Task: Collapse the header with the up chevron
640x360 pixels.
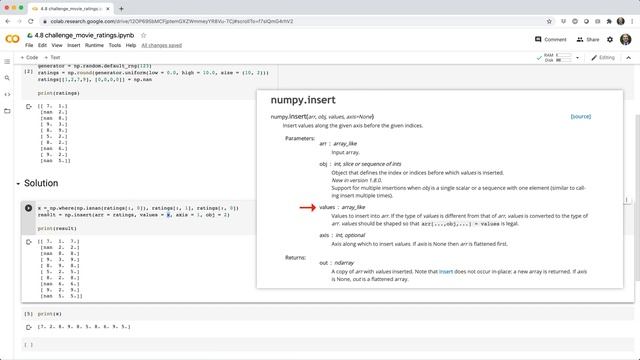Action: 628,58
